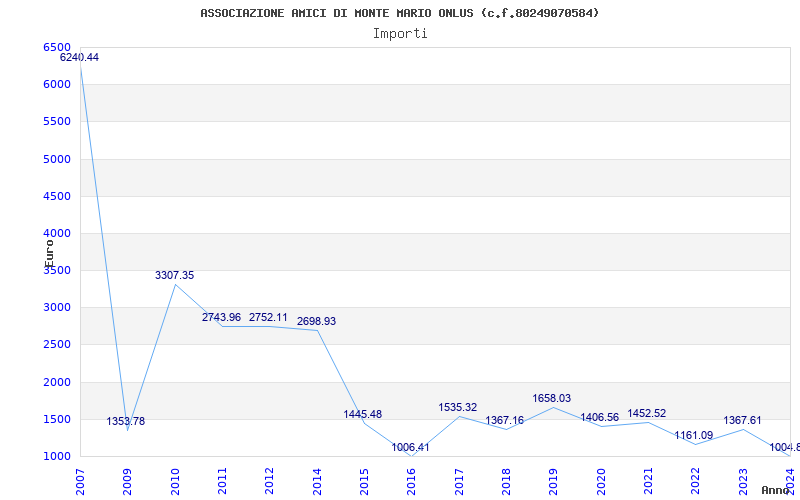
Task: Click the x-axis year 2012
Action: (269, 482)
